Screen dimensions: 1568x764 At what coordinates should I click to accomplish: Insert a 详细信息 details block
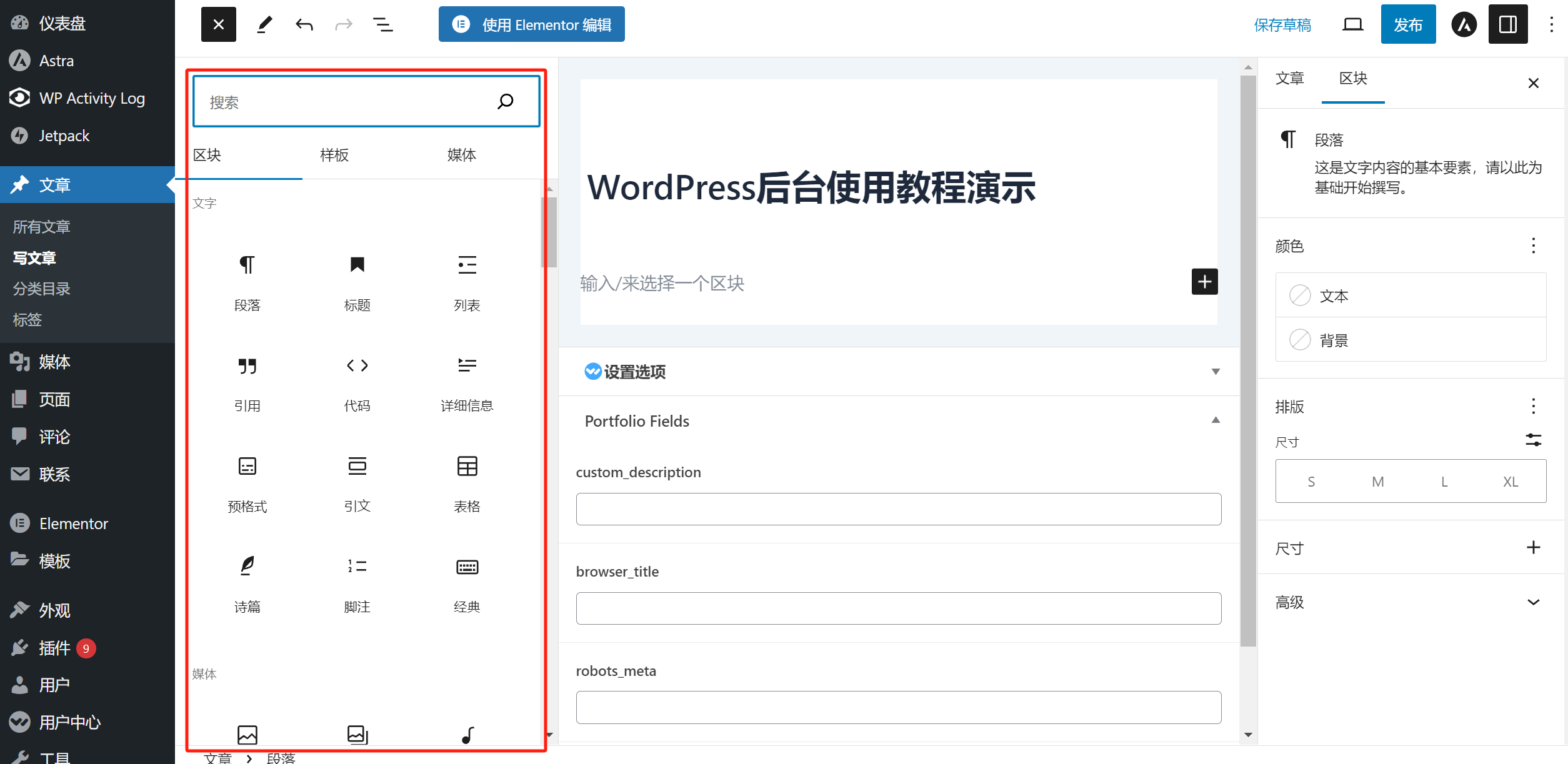click(x=467, y=383)
